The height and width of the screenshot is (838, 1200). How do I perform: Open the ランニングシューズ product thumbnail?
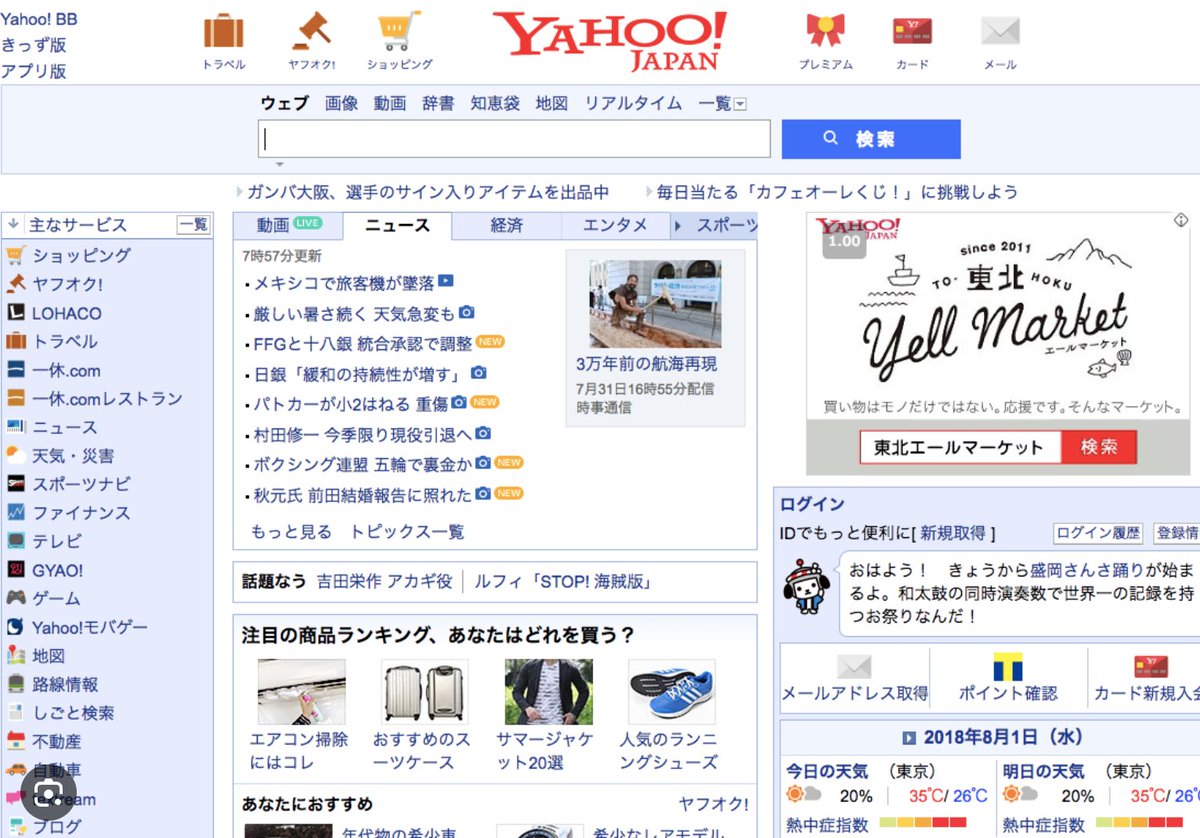coord(672,692)
